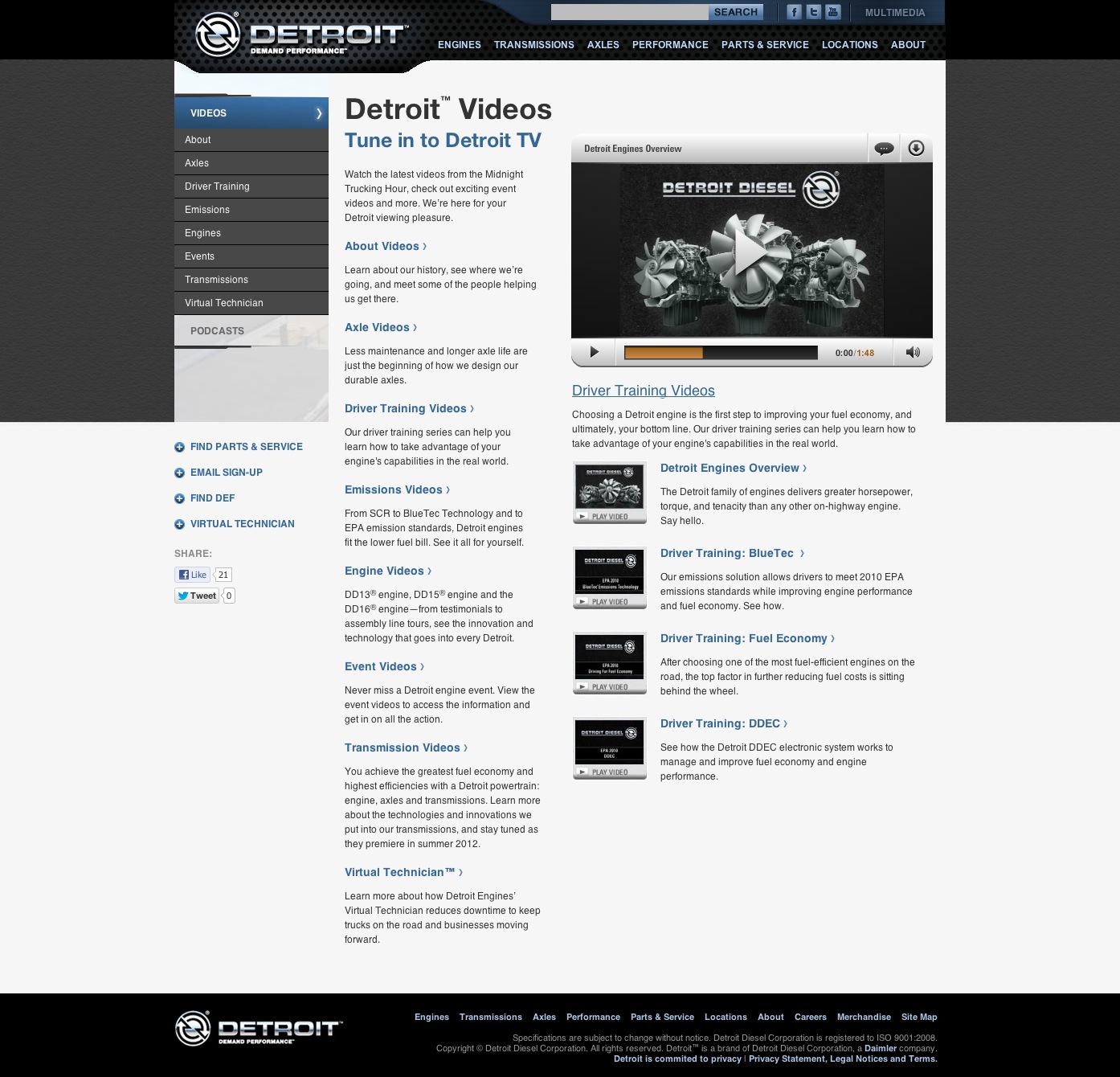Viewport: 1120px width, 1077px height.
Task: Open the Site Map footer link
Action: point(919,1017)
